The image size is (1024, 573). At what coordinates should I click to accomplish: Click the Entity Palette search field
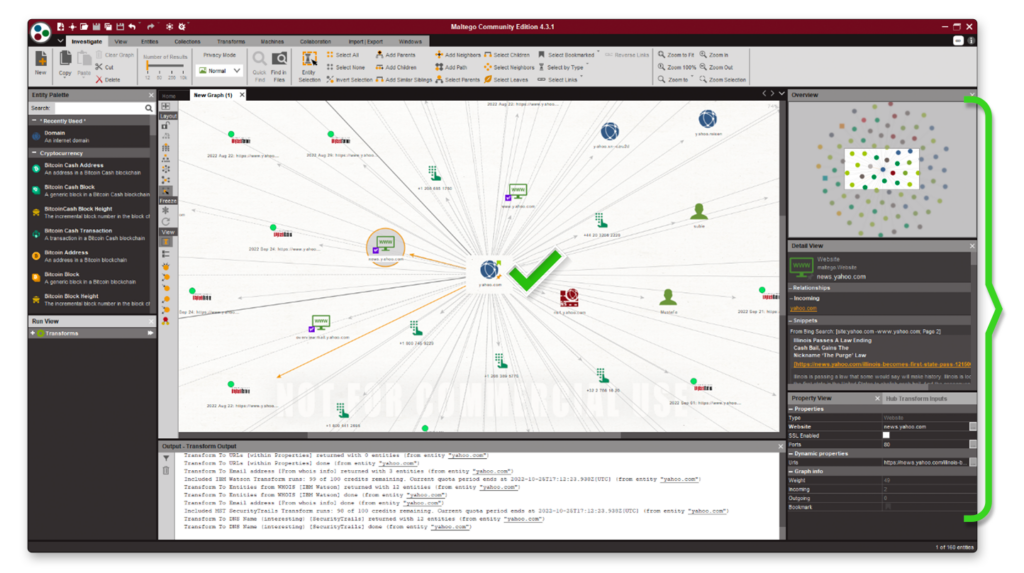click(98, 108)
